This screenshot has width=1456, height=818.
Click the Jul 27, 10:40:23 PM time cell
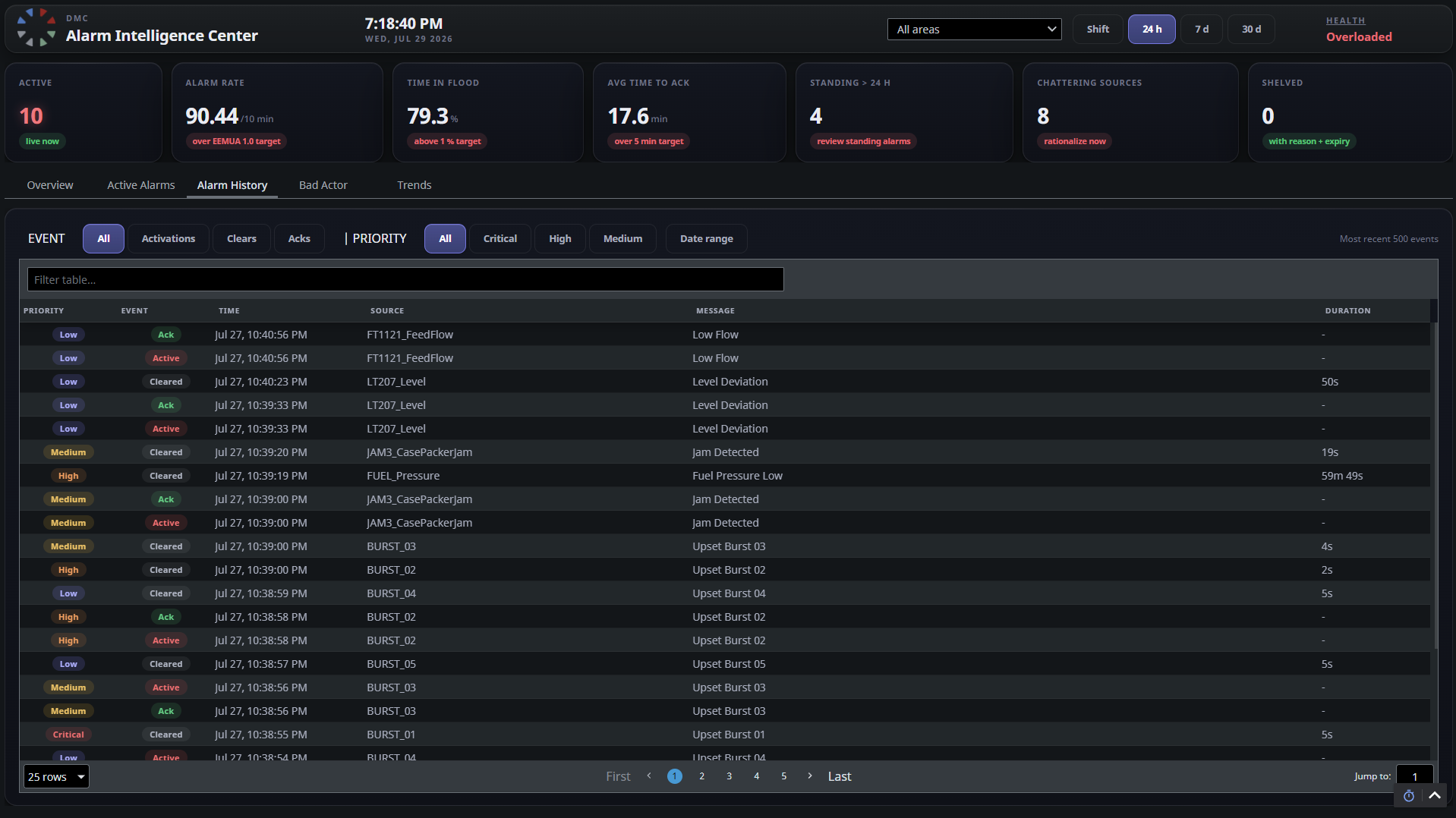(261, 382)
